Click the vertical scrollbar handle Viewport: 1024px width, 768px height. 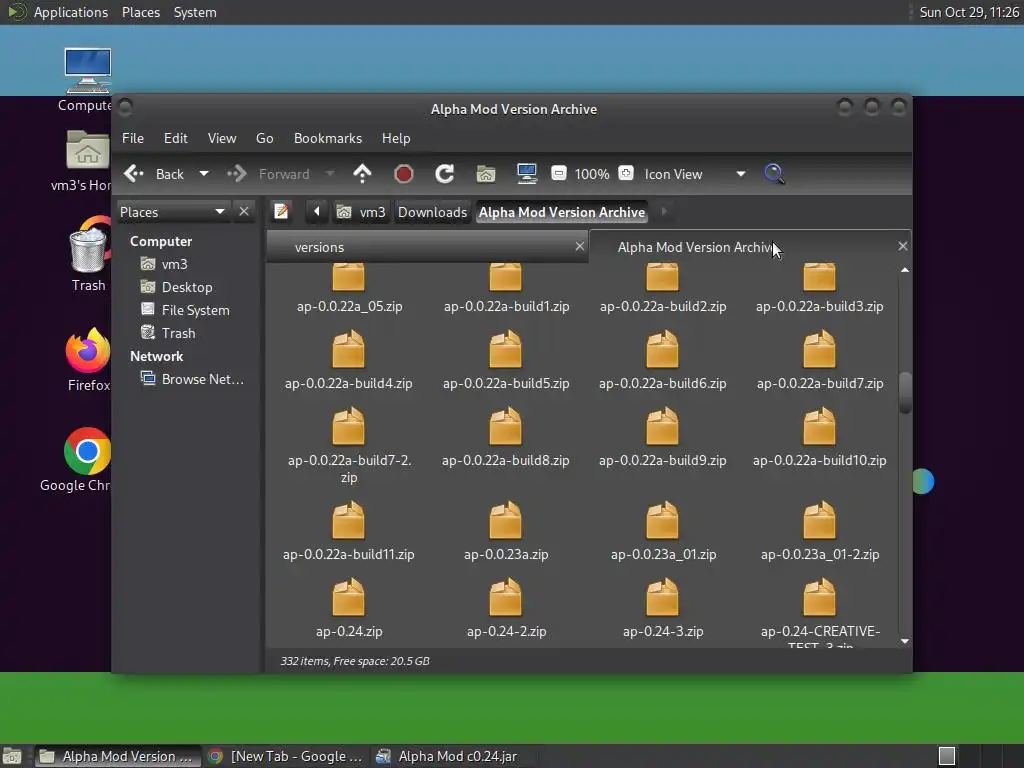pos(905,392)
